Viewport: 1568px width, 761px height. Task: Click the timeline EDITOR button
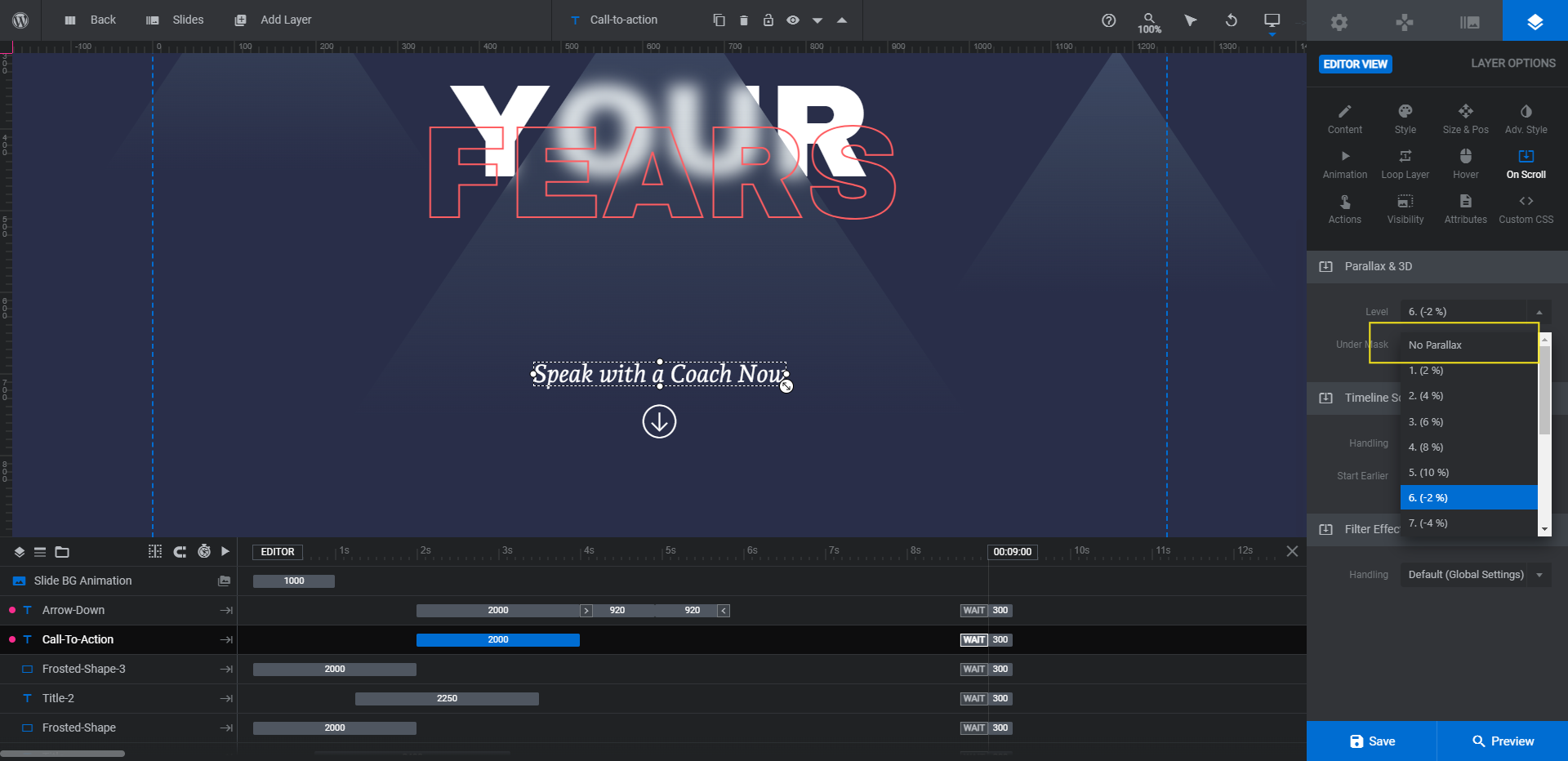pyautogui.click(x=278, y=552)
